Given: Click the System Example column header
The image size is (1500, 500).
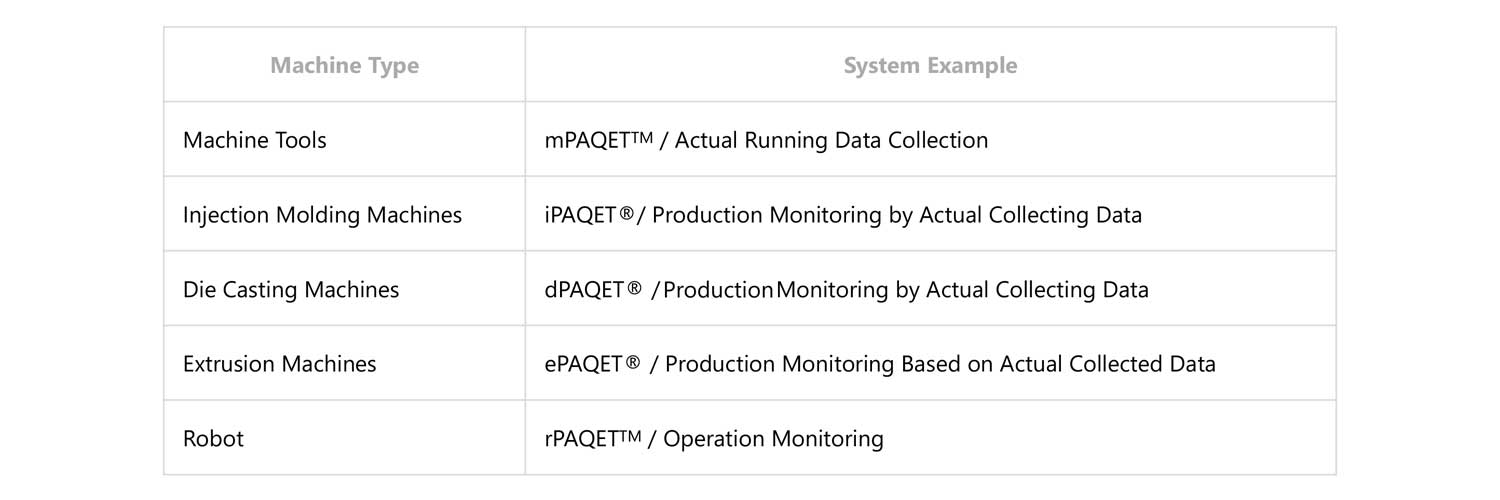Looking at the screenshot, I should point(930,66).
